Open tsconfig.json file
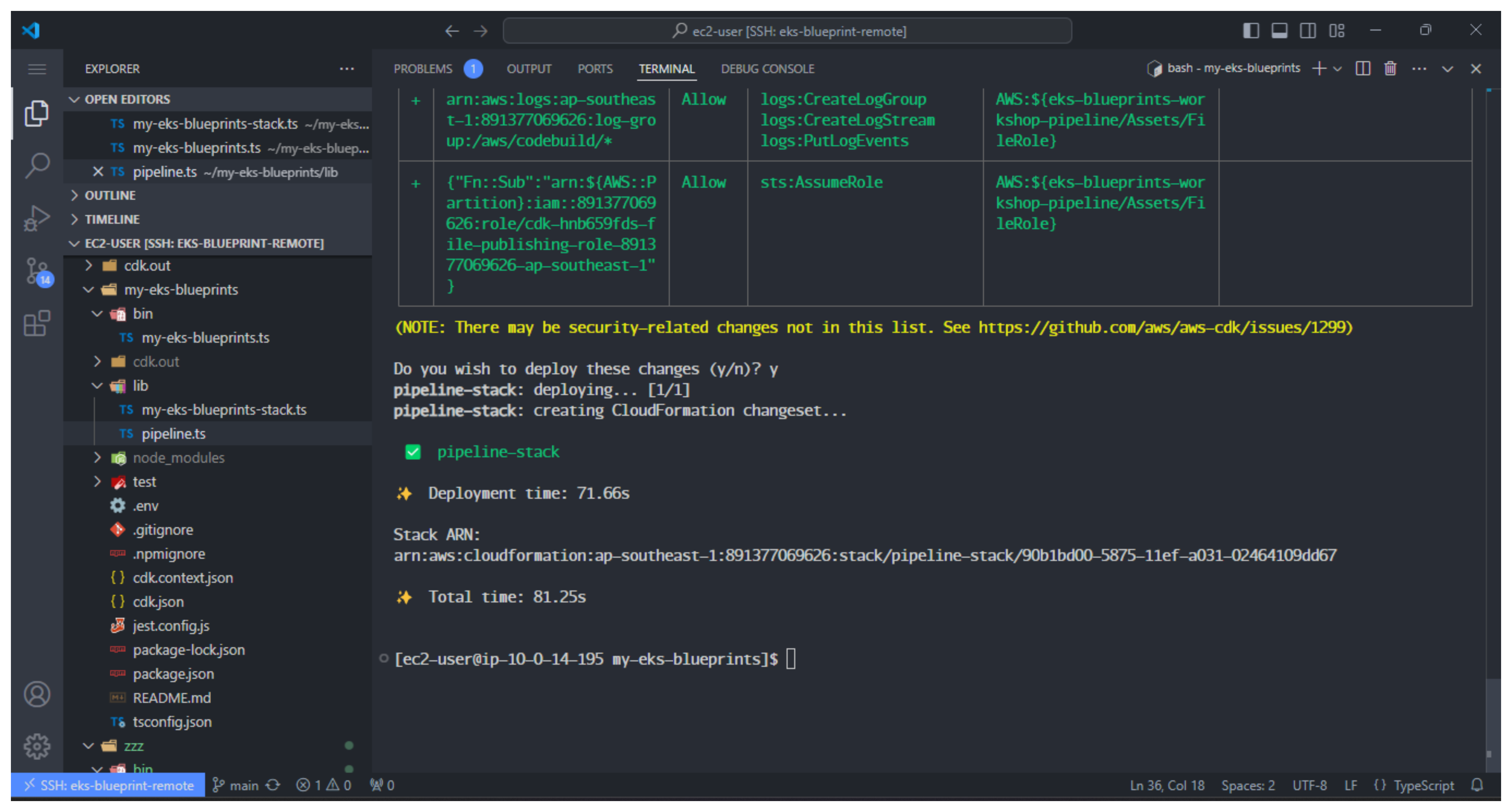This screenshot has height=812, width=1512. [x=217, y=722]
